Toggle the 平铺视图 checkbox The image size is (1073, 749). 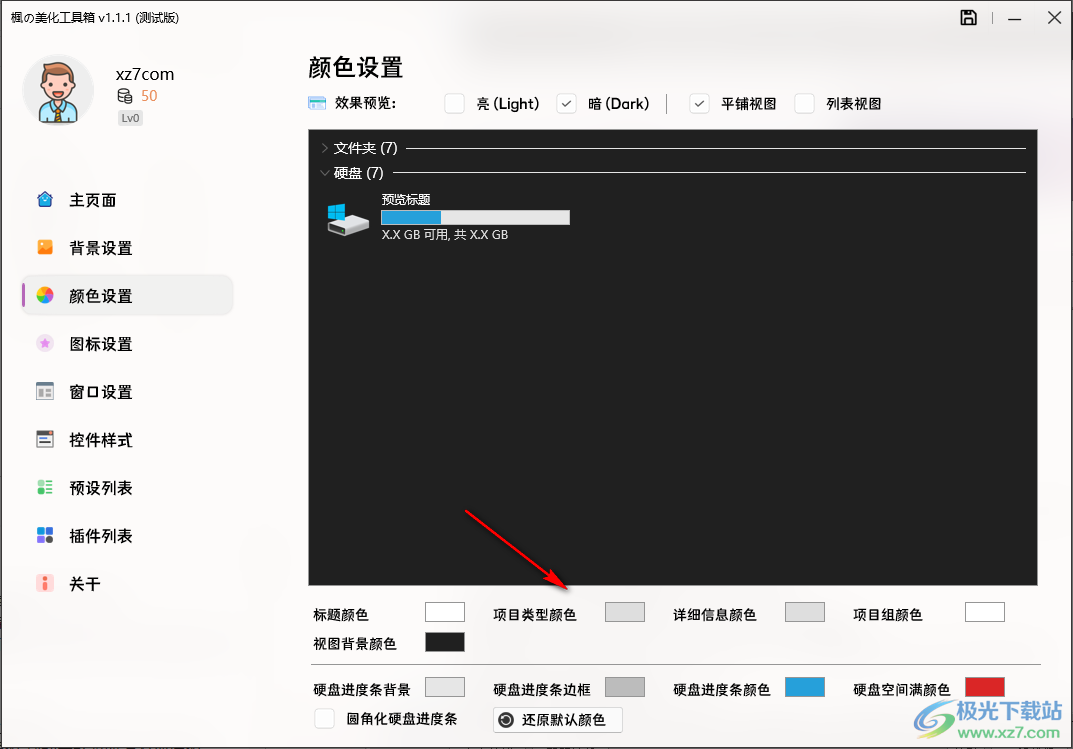(699, 104)
